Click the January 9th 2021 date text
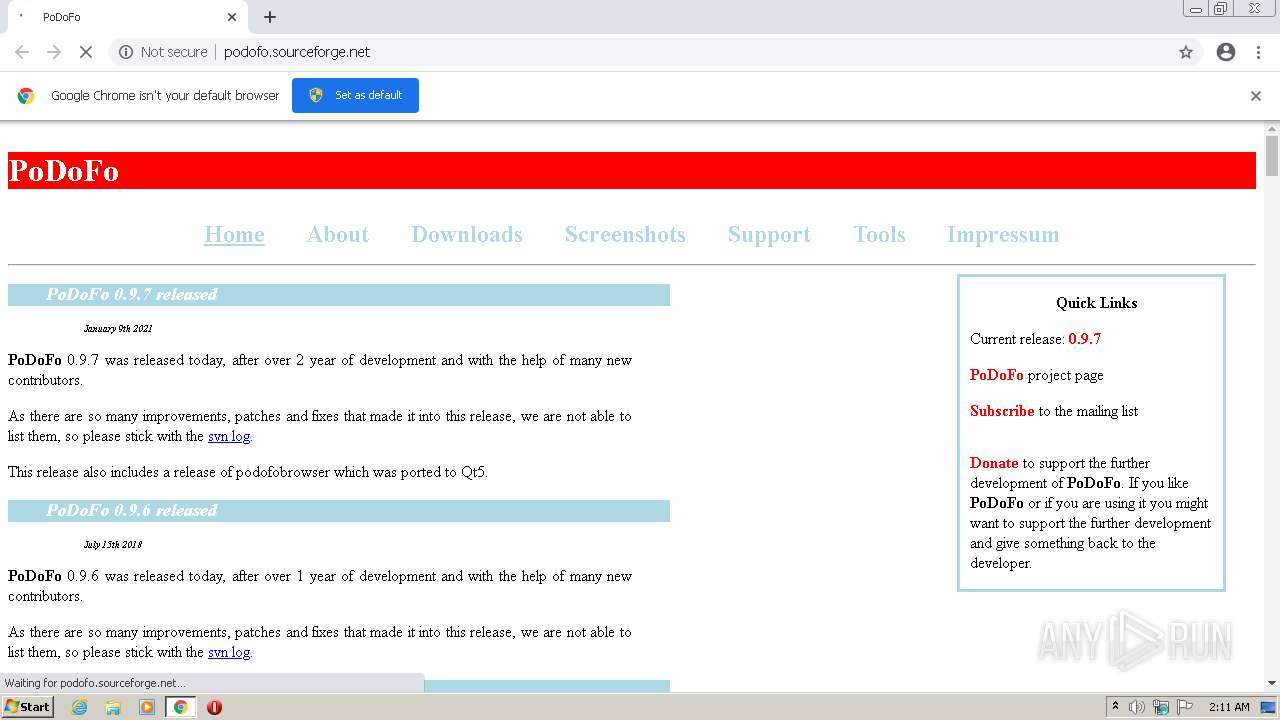1280x720 pixels. 118,328
